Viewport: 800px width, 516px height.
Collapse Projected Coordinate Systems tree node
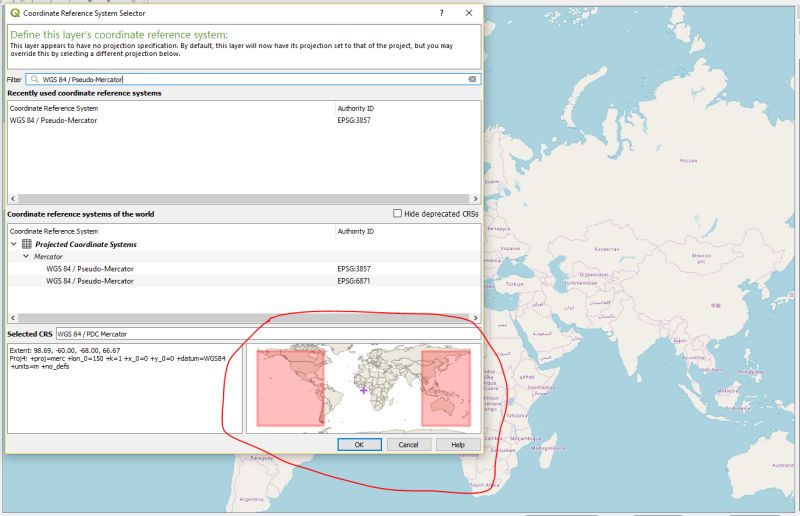click(14, 244)
